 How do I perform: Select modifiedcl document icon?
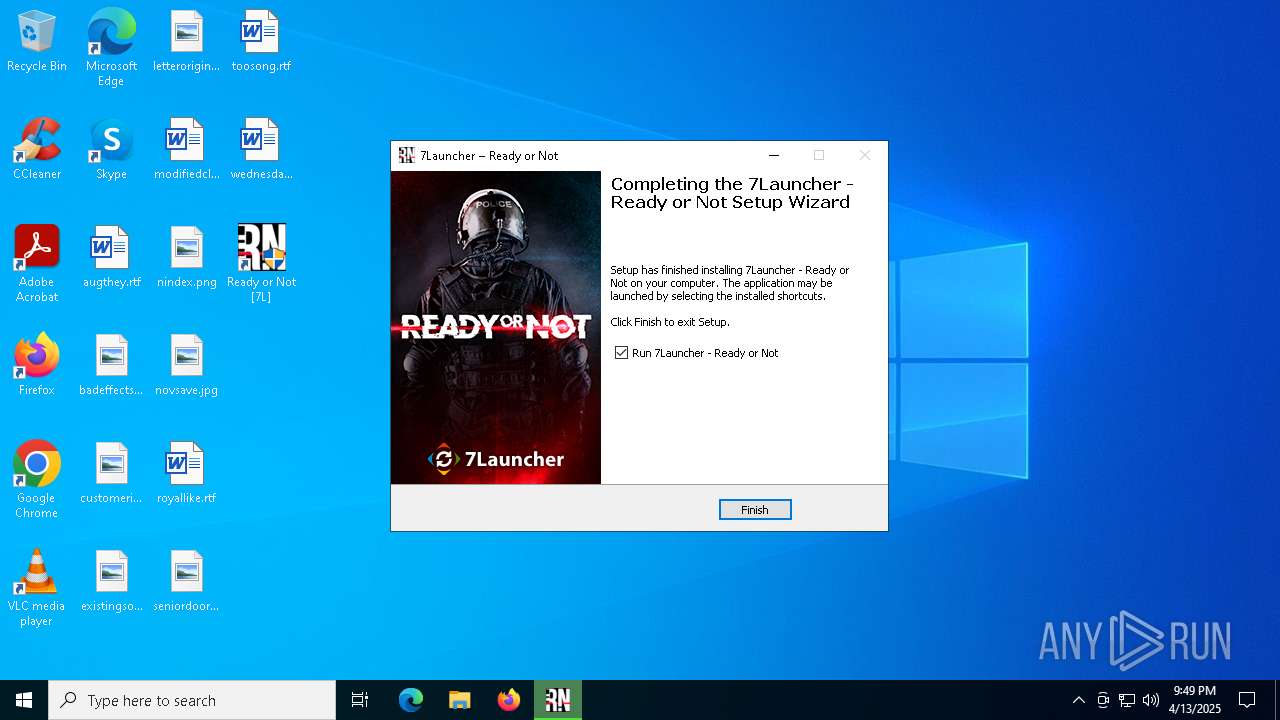(x=186, y=150)
